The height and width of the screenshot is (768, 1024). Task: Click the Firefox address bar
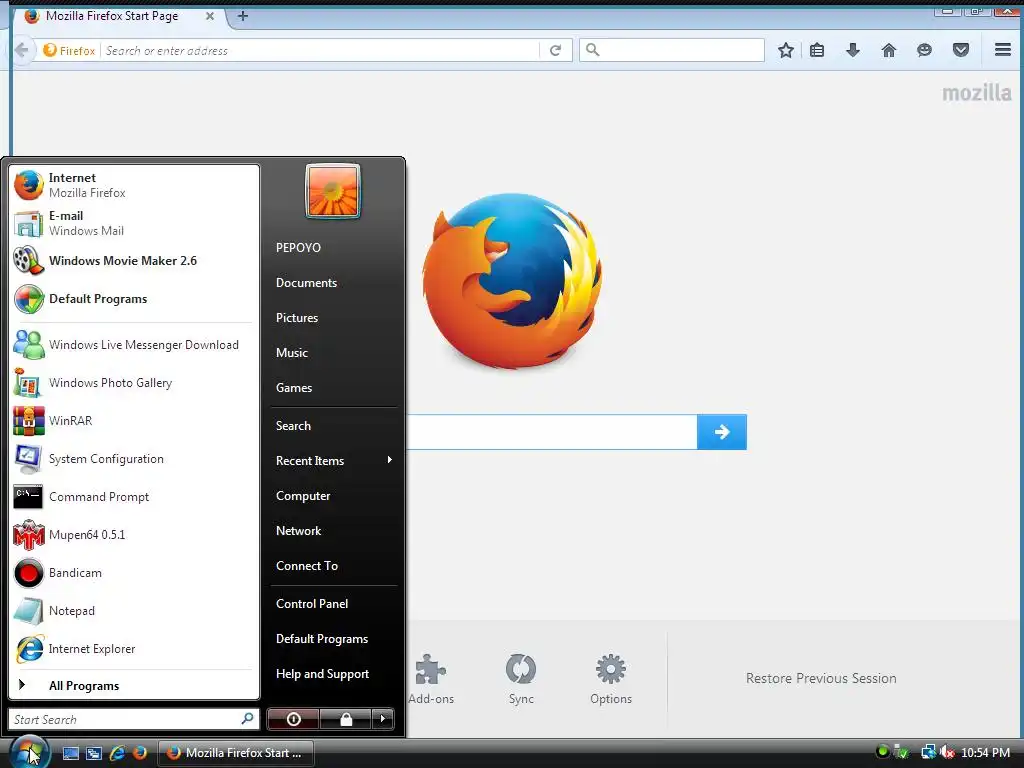[320, 50]
